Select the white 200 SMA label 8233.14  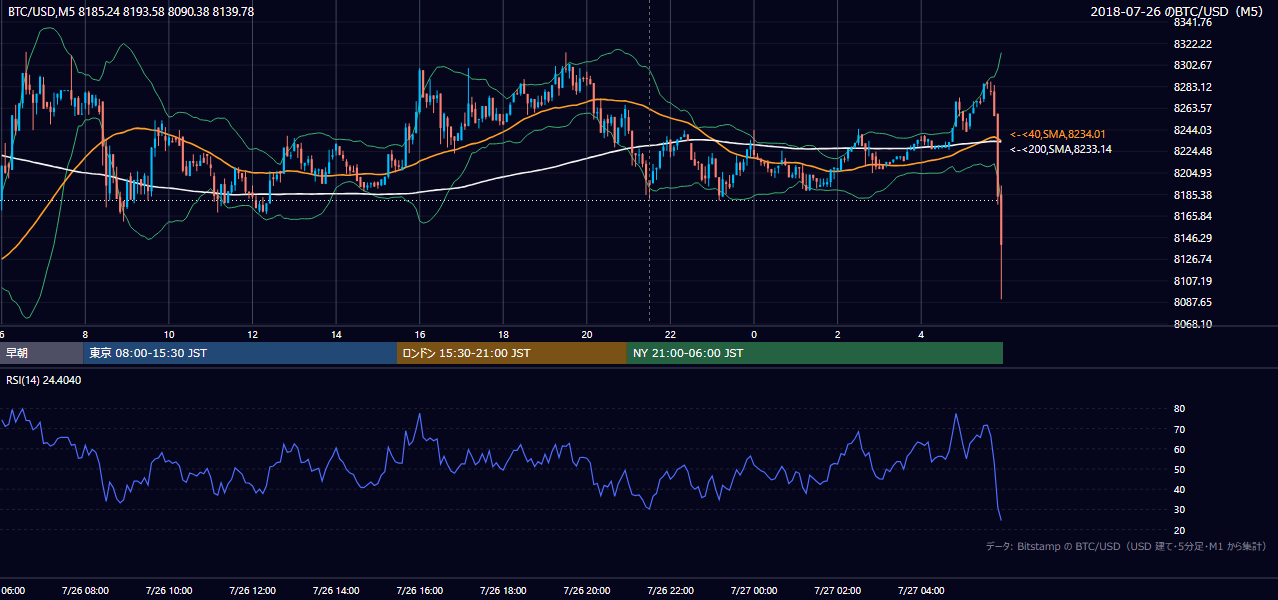(x=1061, y=149)
